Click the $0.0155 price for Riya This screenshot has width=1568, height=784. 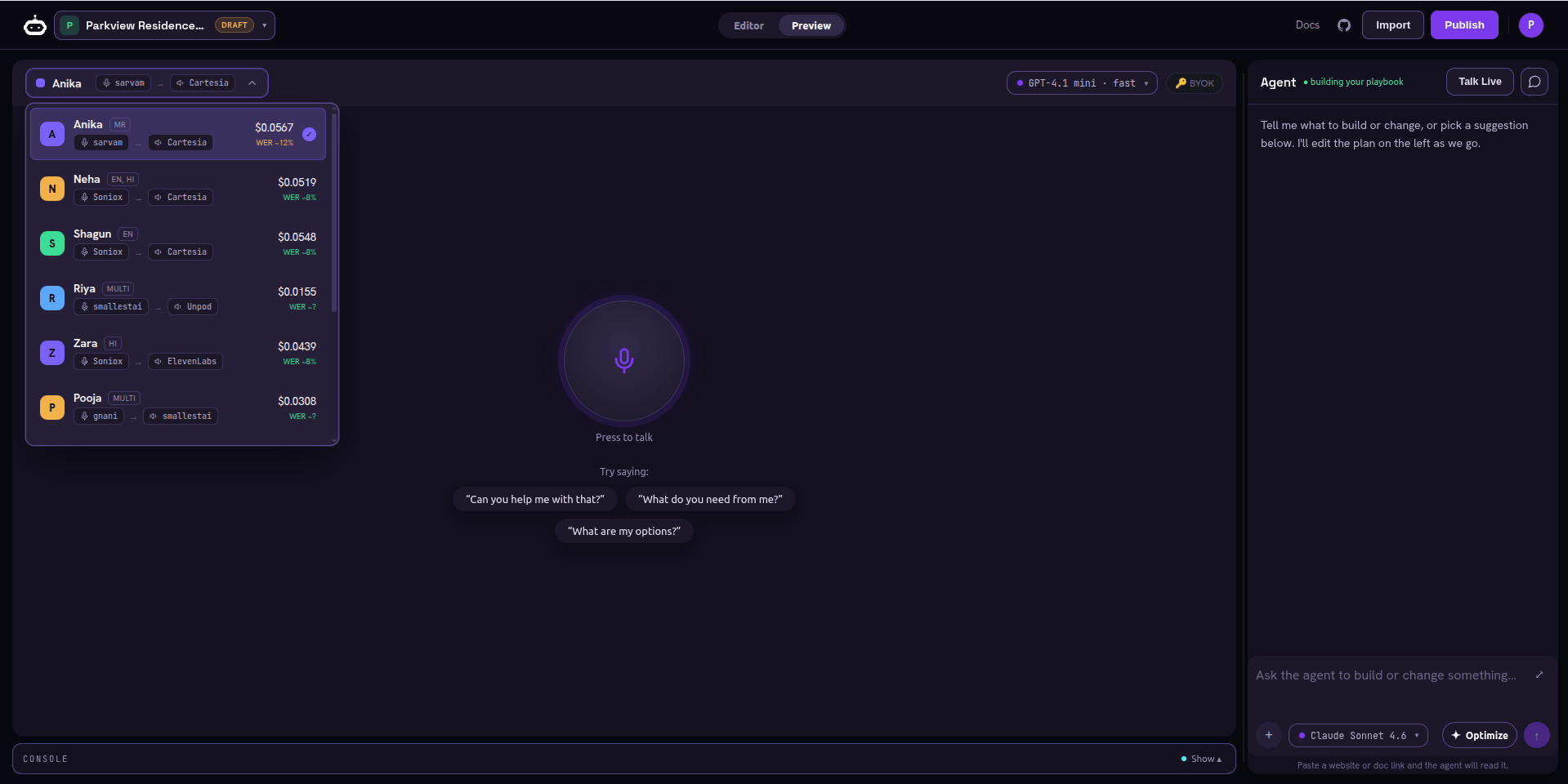[x=297, y=292]
